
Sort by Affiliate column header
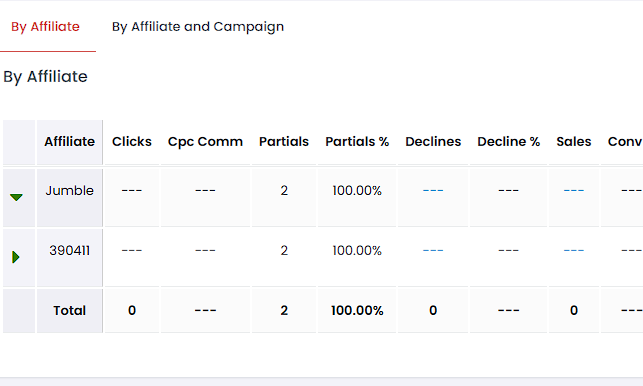(x=69, y=142)
